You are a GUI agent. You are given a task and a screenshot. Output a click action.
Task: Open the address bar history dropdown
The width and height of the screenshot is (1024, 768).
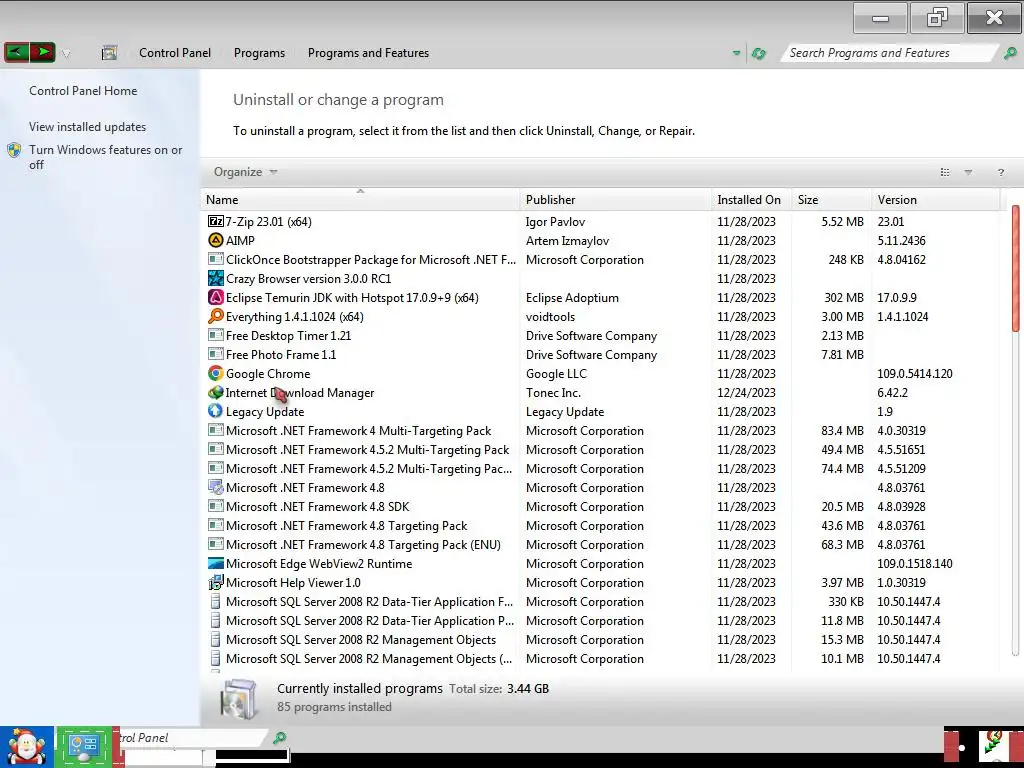point(736,53)
